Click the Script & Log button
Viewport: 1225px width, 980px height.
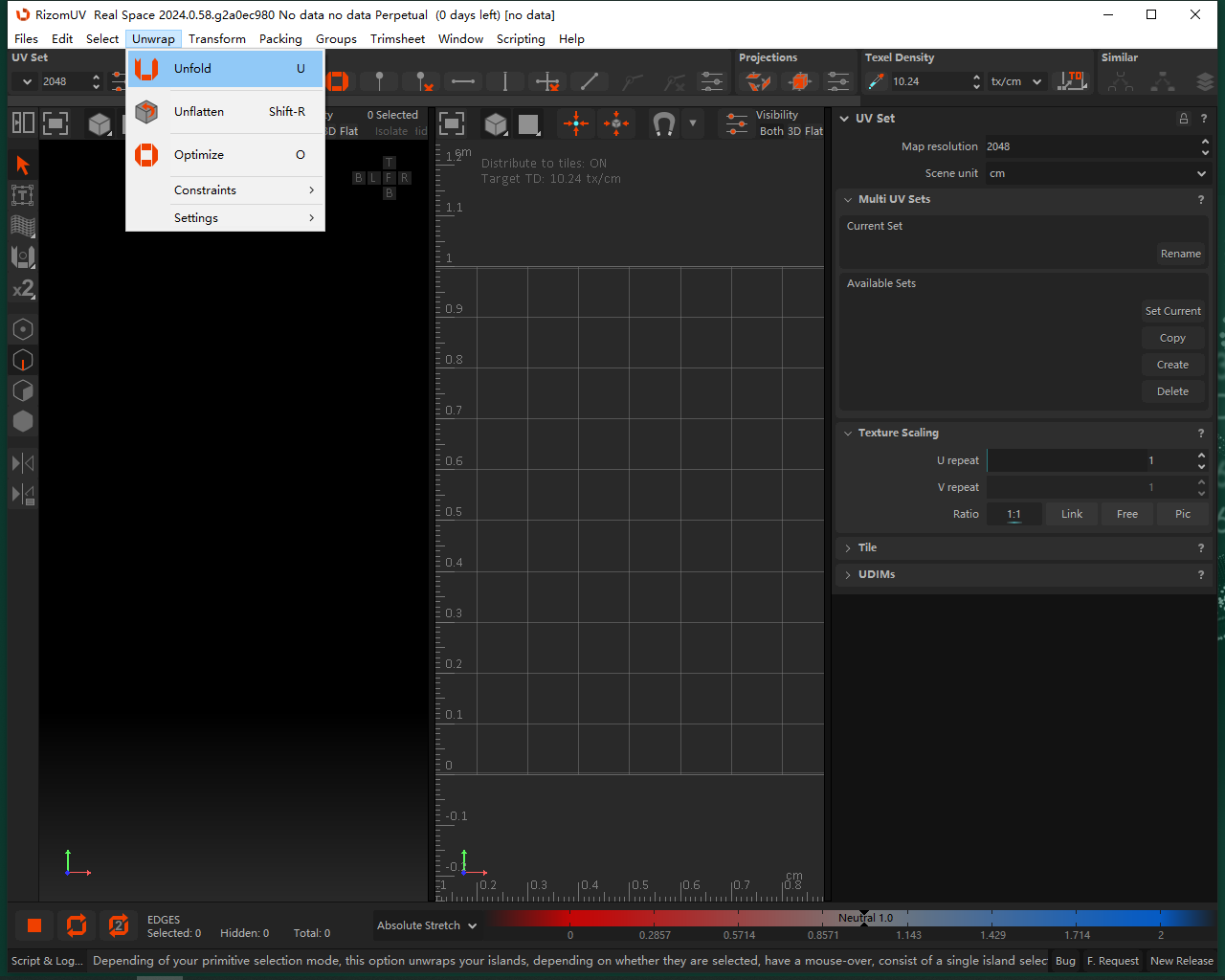tap(47, 961)
